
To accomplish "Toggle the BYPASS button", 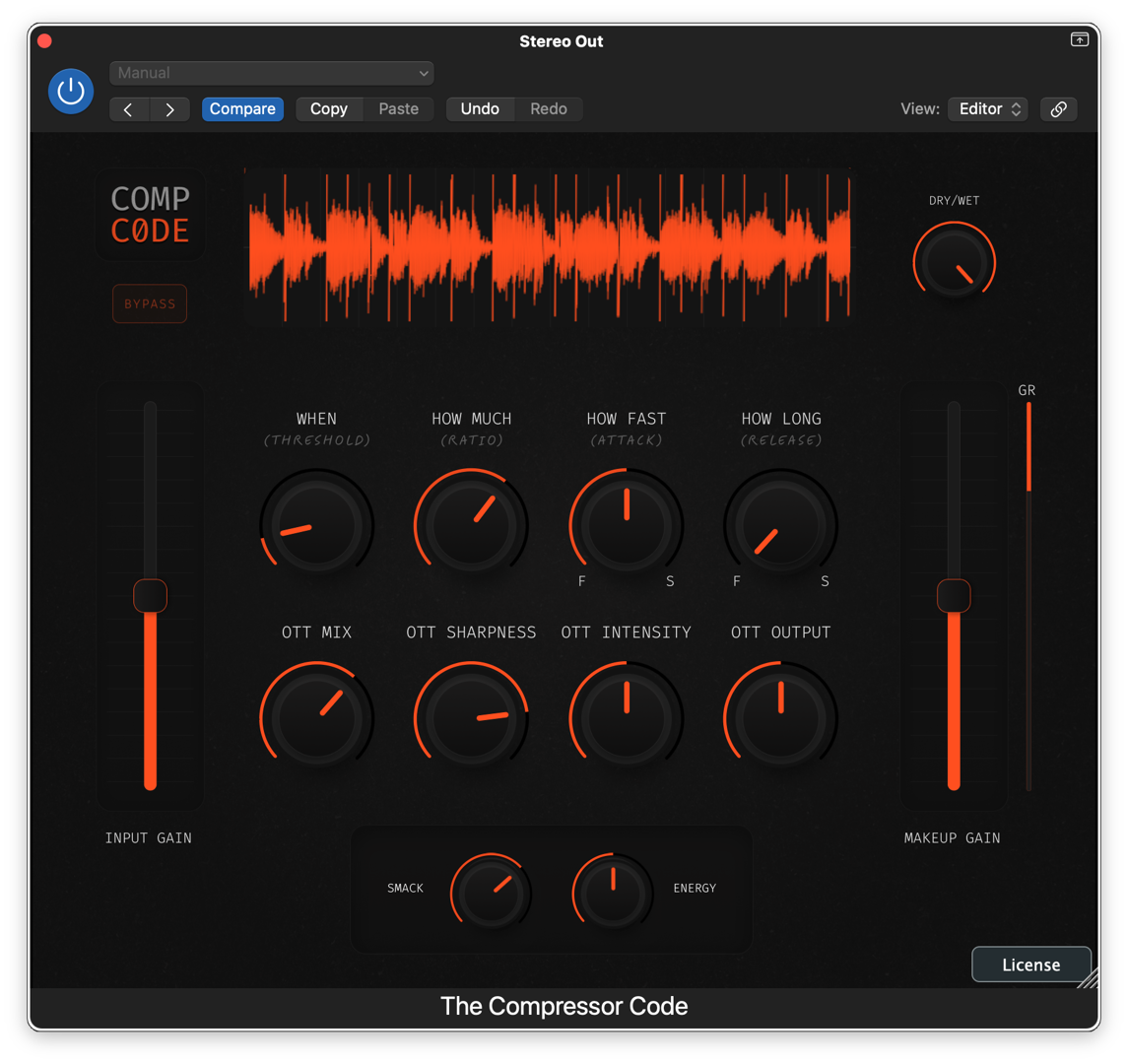I will click(150, 303).
